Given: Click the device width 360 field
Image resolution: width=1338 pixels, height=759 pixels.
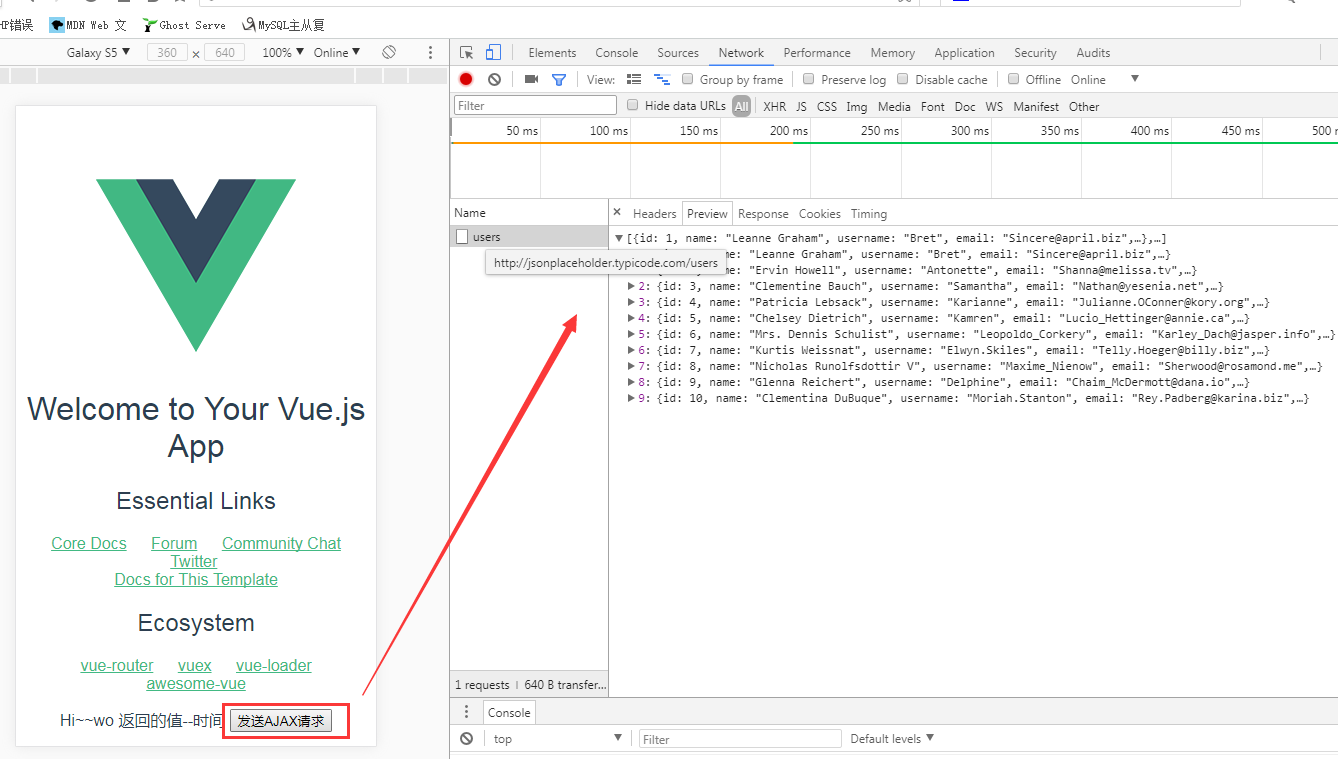Looking at the screenshot, I should tap(167, 52).
